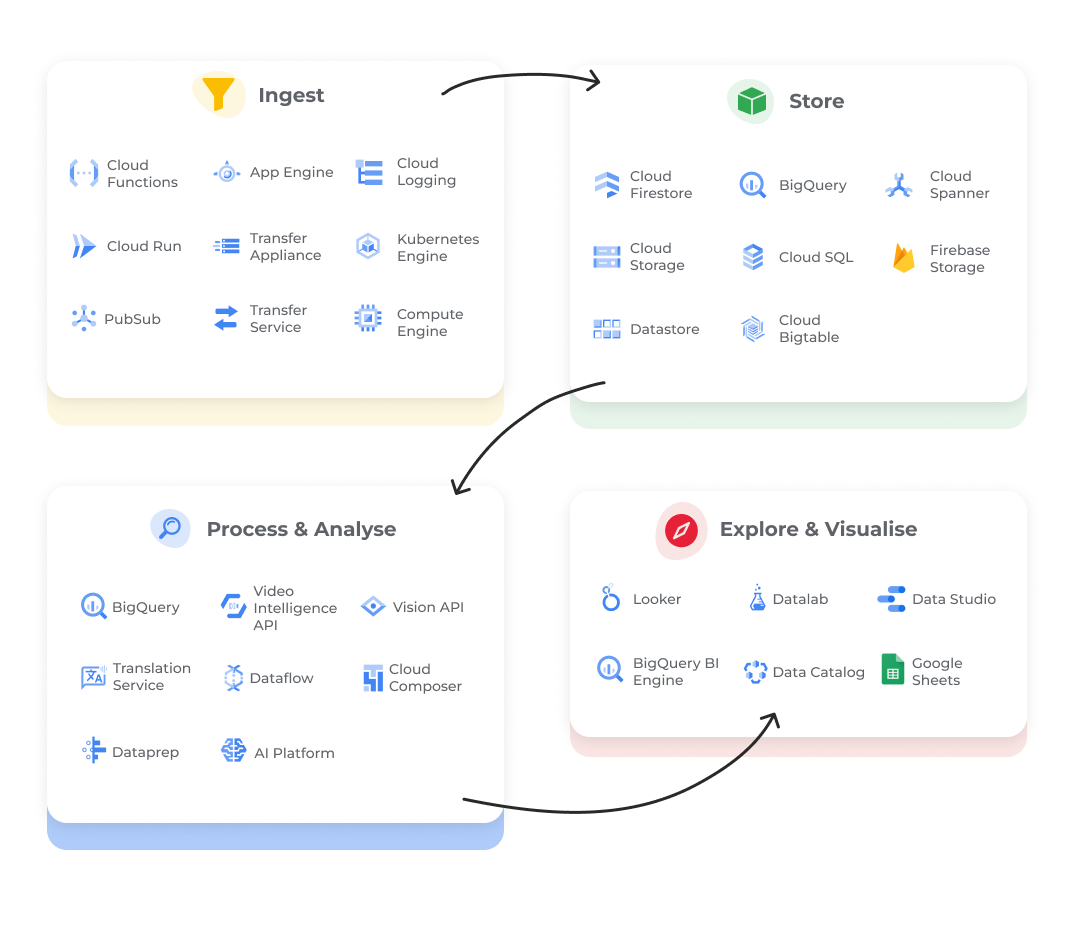Select the Cloud Spanner icon
This screenshot has height=939, width=1068.
[899, 185]
